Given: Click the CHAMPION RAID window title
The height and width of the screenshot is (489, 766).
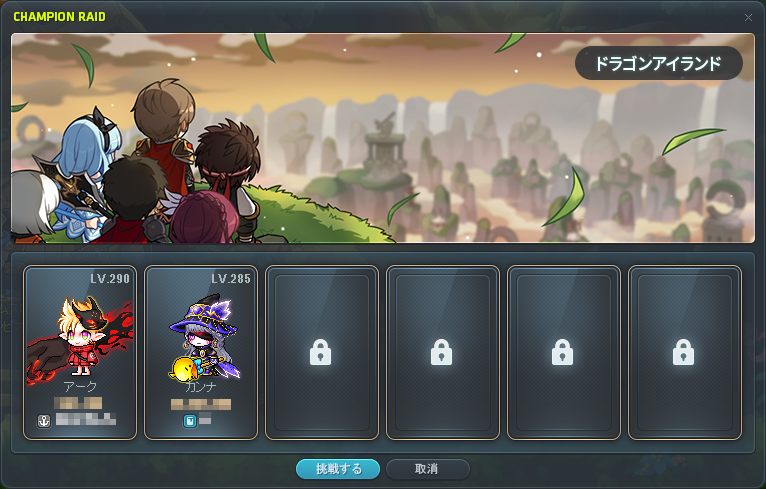Looking at the screenshot, I should 60,17.
